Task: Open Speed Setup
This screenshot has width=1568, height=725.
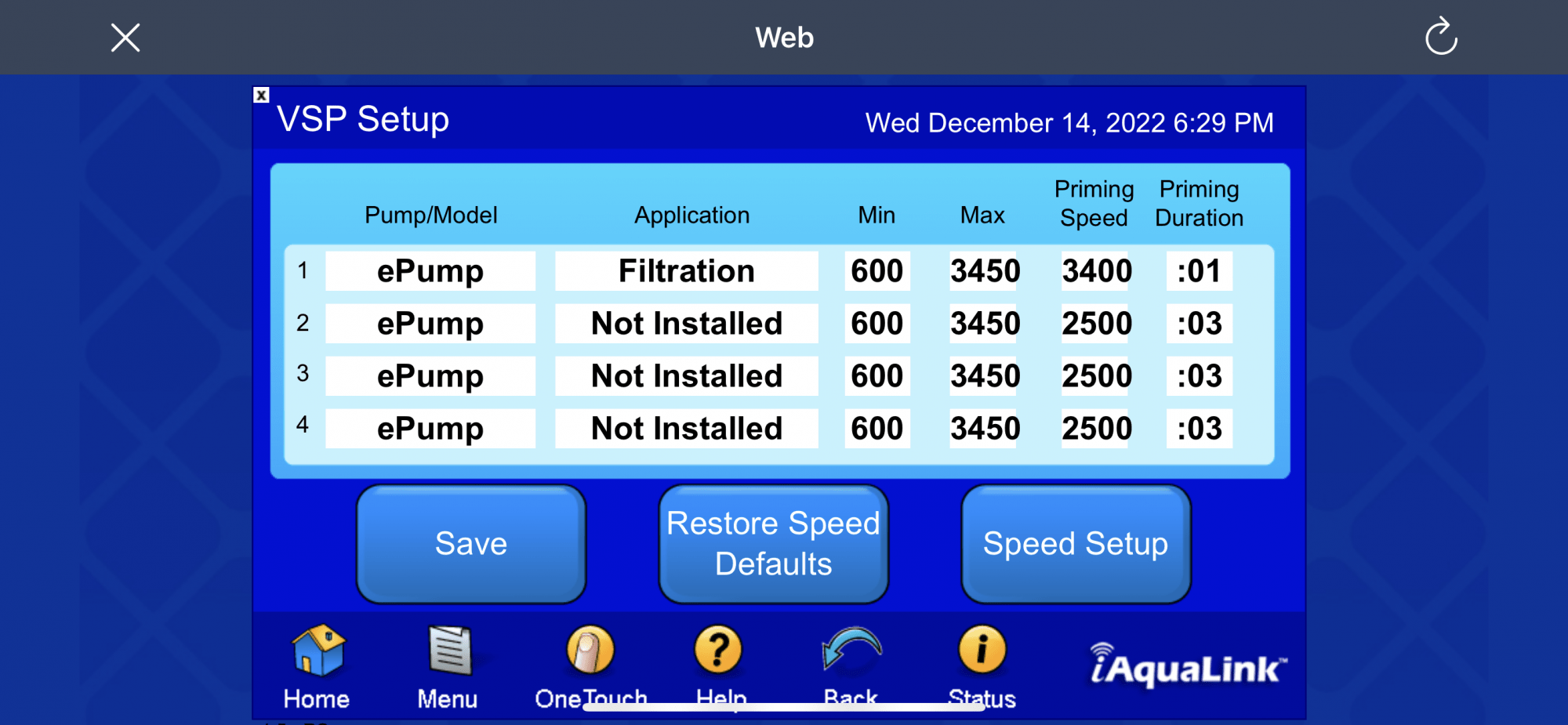Action: (x=1076, y=544)
